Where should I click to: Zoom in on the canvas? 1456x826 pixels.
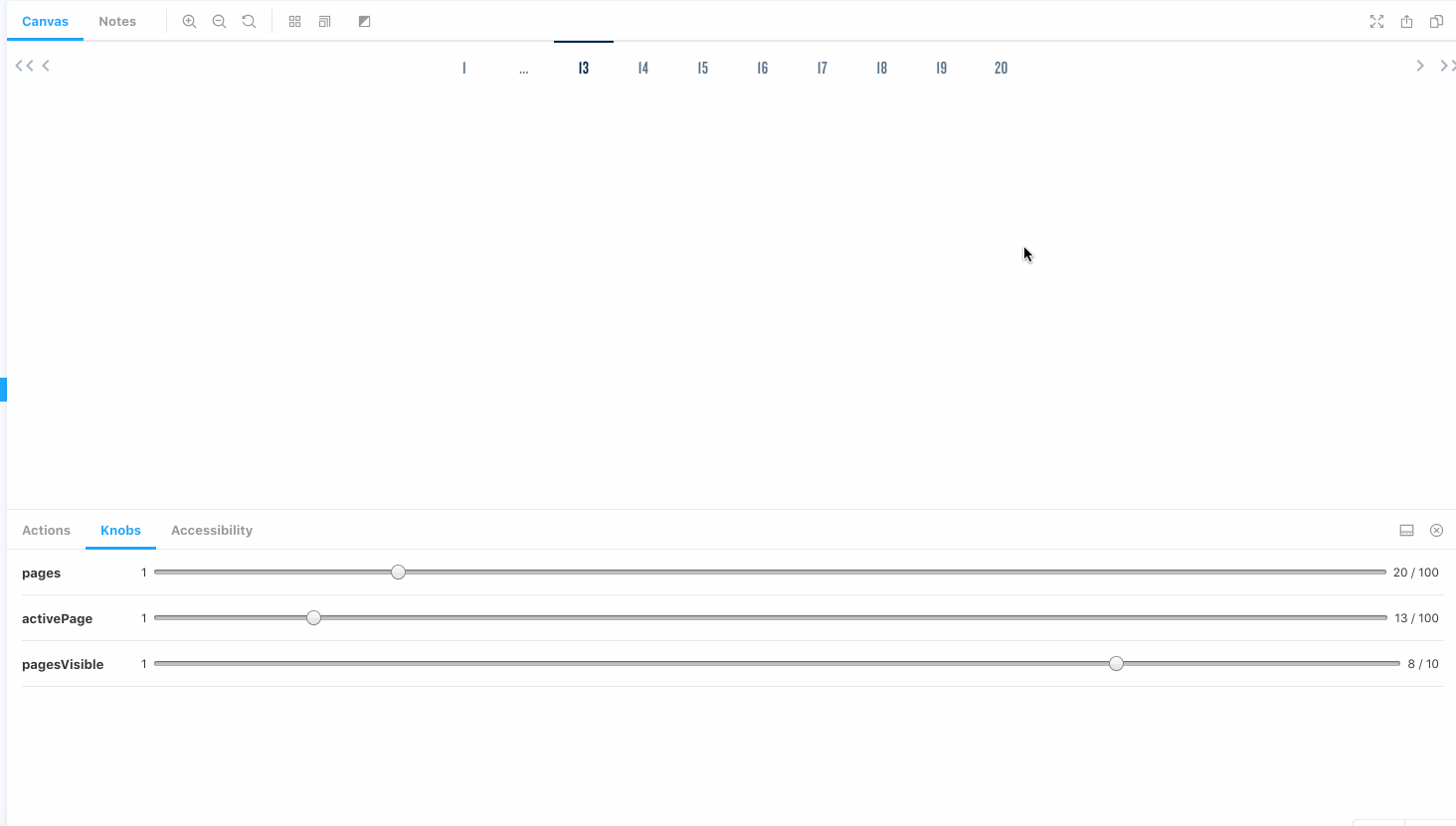(x=189, y=21)
